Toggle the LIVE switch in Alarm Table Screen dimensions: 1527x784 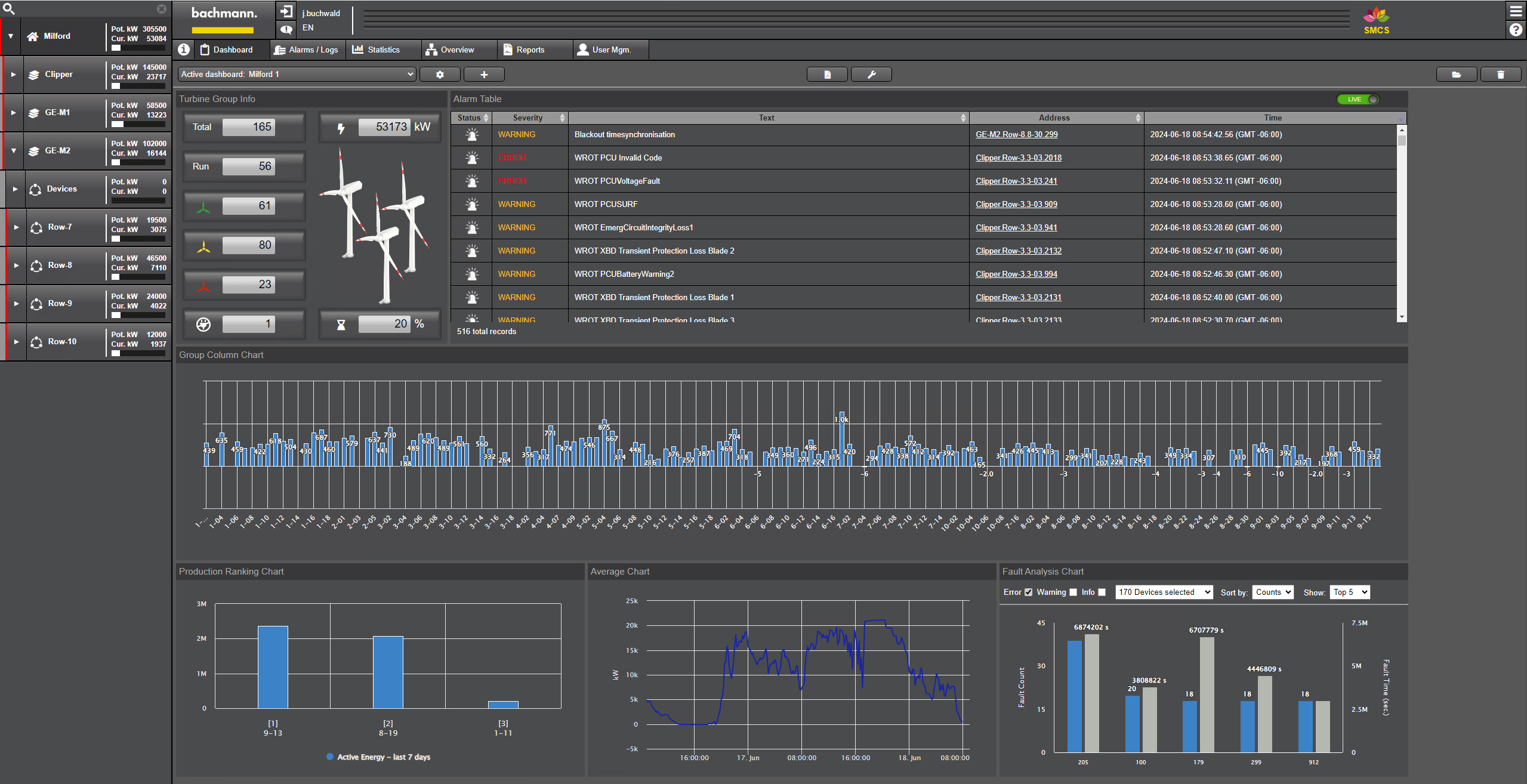click(x=1358, y=100)
